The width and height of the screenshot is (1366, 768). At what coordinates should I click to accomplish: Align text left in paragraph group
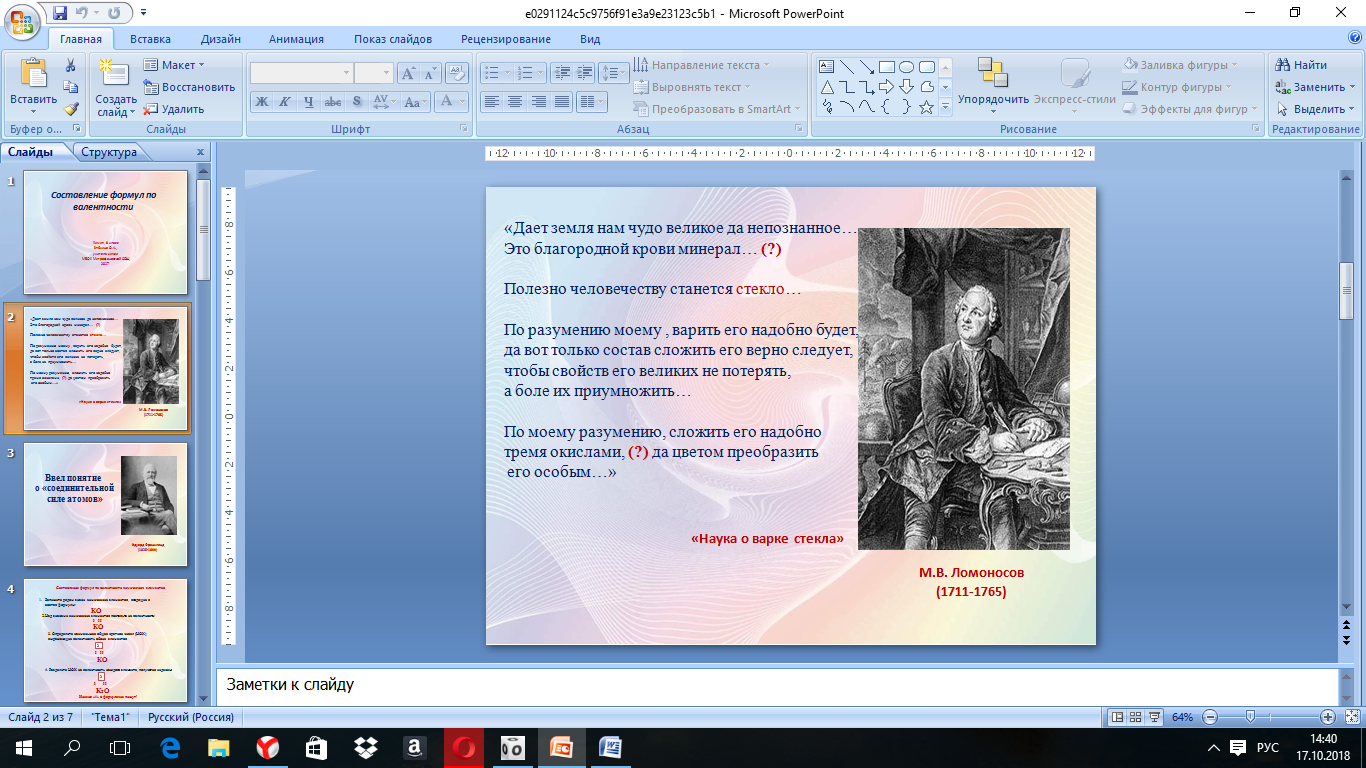pos(491,102)
